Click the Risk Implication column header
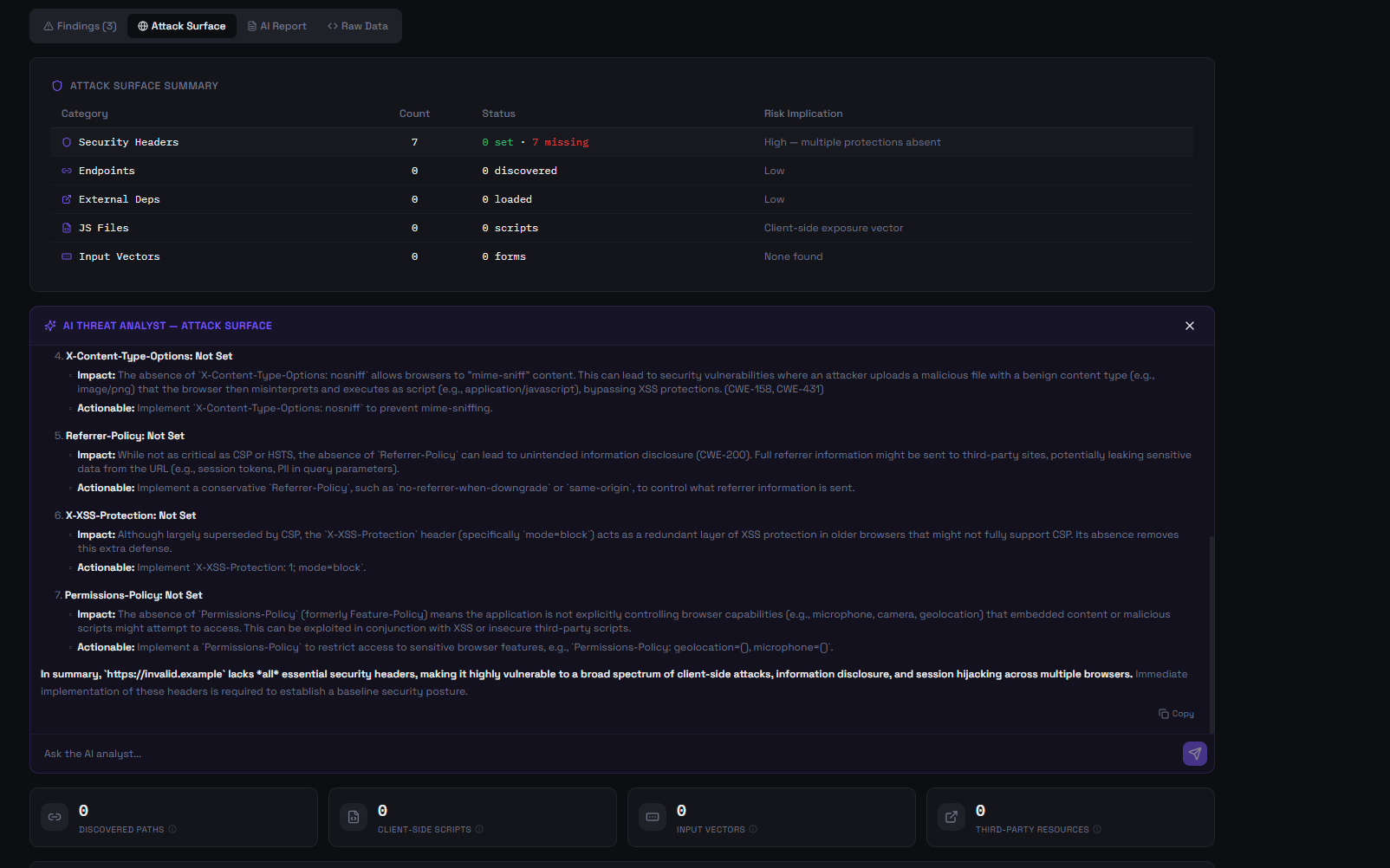 click(x=803, y=113)
